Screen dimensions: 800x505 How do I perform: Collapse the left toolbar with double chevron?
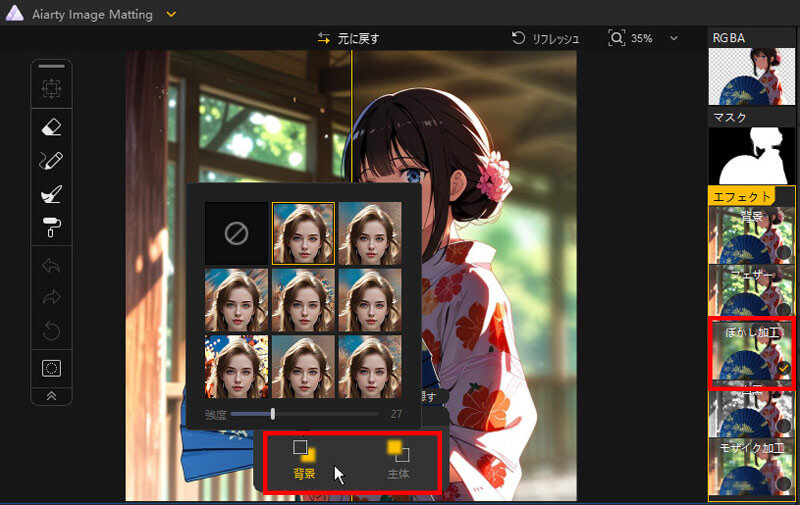pos(52,396)
